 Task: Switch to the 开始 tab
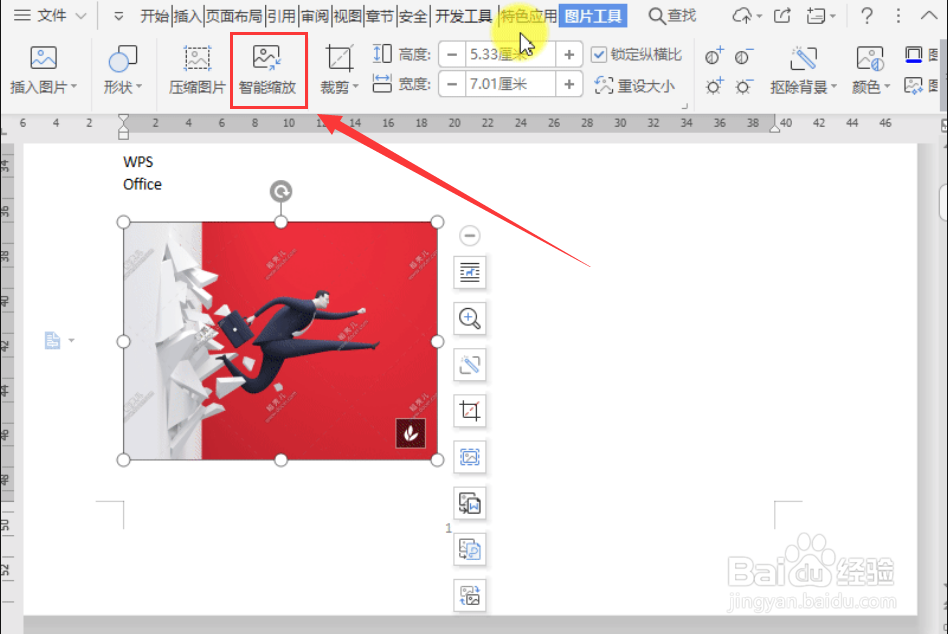click(x=154, y=16)
